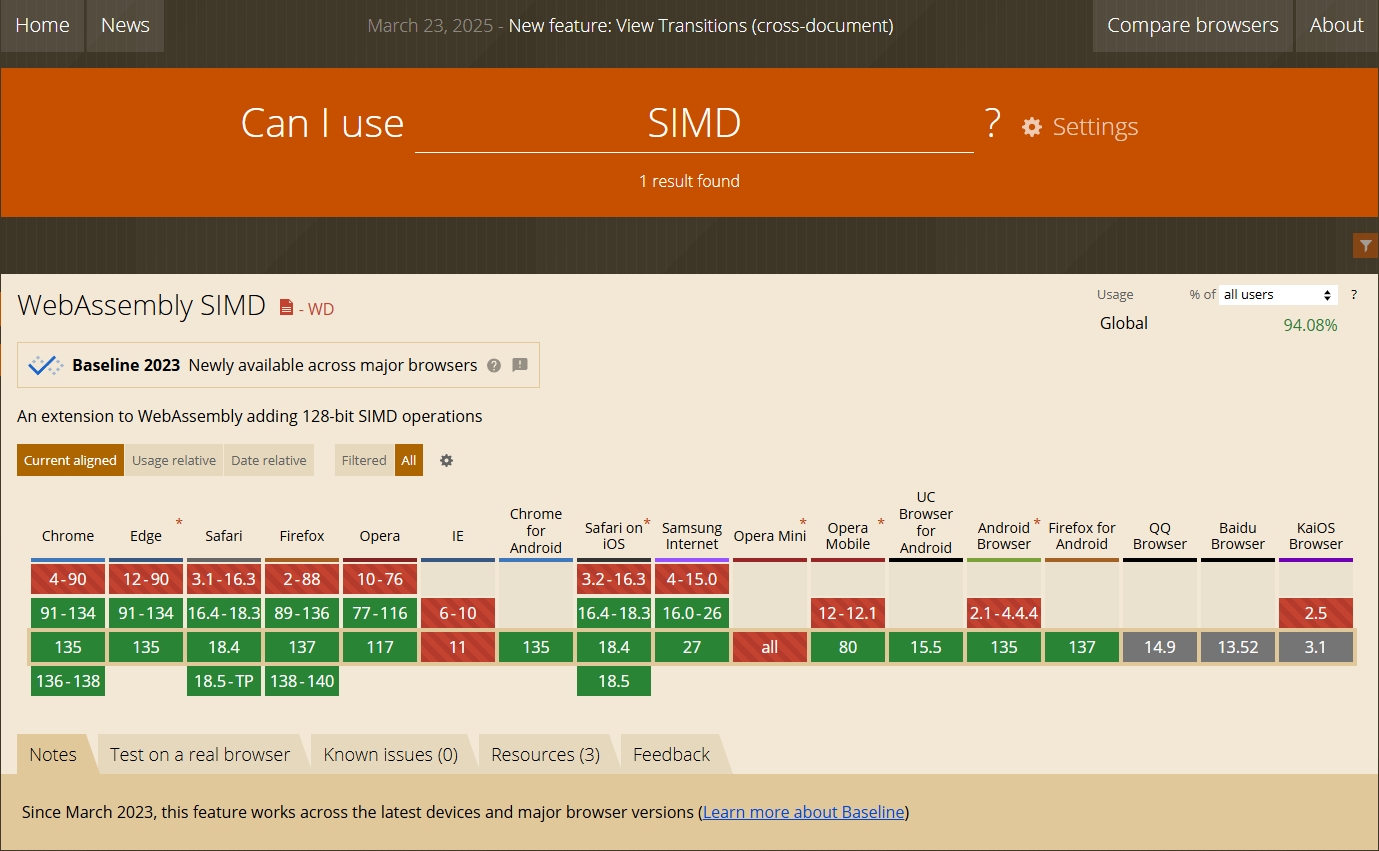Image resolution: width=1379 pixels, height=851 pixels.
Task: Open the Settings gear icon
Action: pos(1032,127)
